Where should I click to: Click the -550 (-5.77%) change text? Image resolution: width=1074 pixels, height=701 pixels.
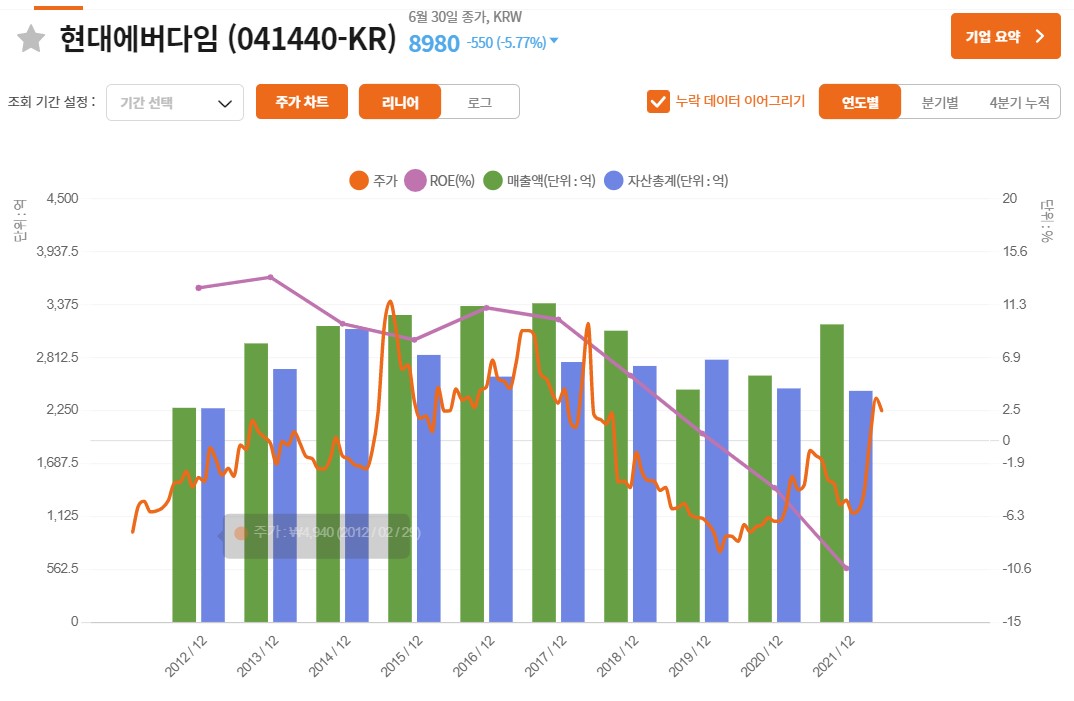coord(506,42)
